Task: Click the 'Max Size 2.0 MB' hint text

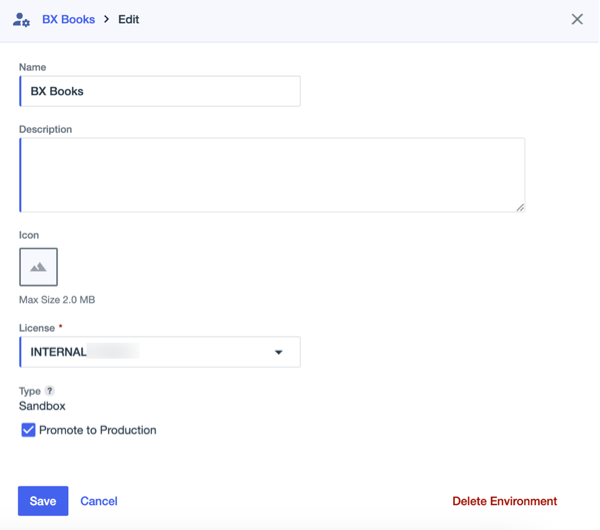Action: [57, 299]
